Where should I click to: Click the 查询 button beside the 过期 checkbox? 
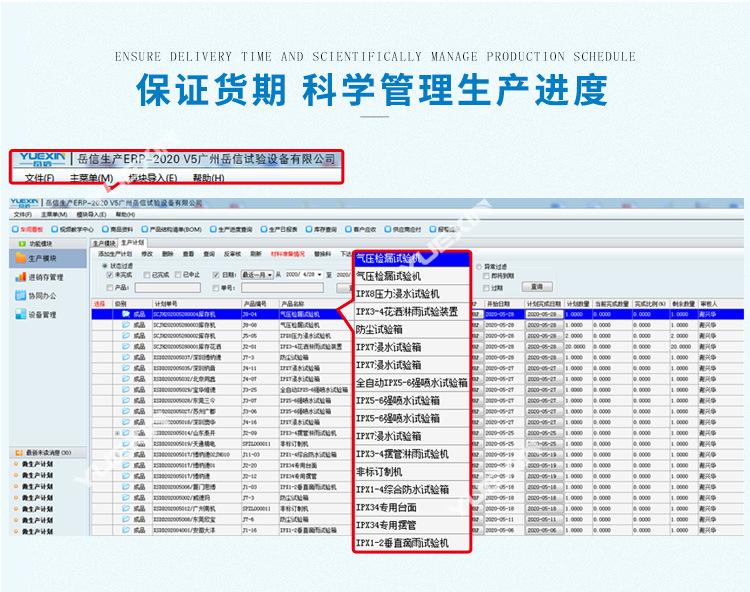point(537,287)
